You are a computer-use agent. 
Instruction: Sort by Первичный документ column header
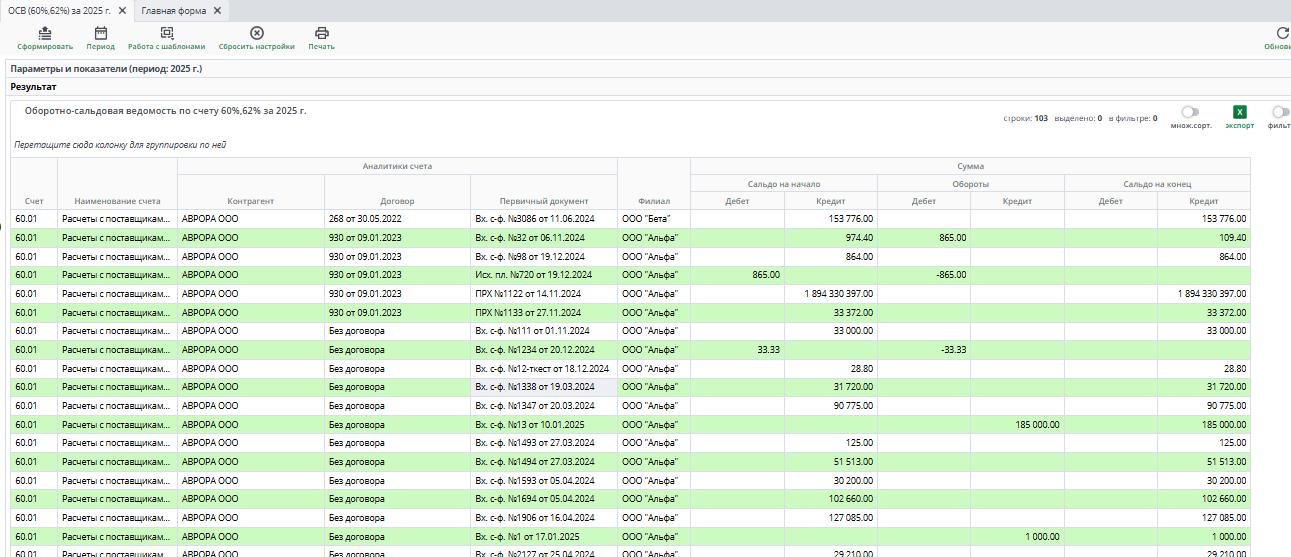coord(543,201)
